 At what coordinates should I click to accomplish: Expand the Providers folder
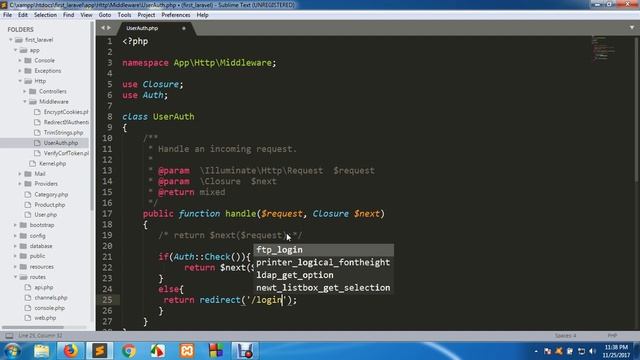pyautogui.click(x=20, y=184)
